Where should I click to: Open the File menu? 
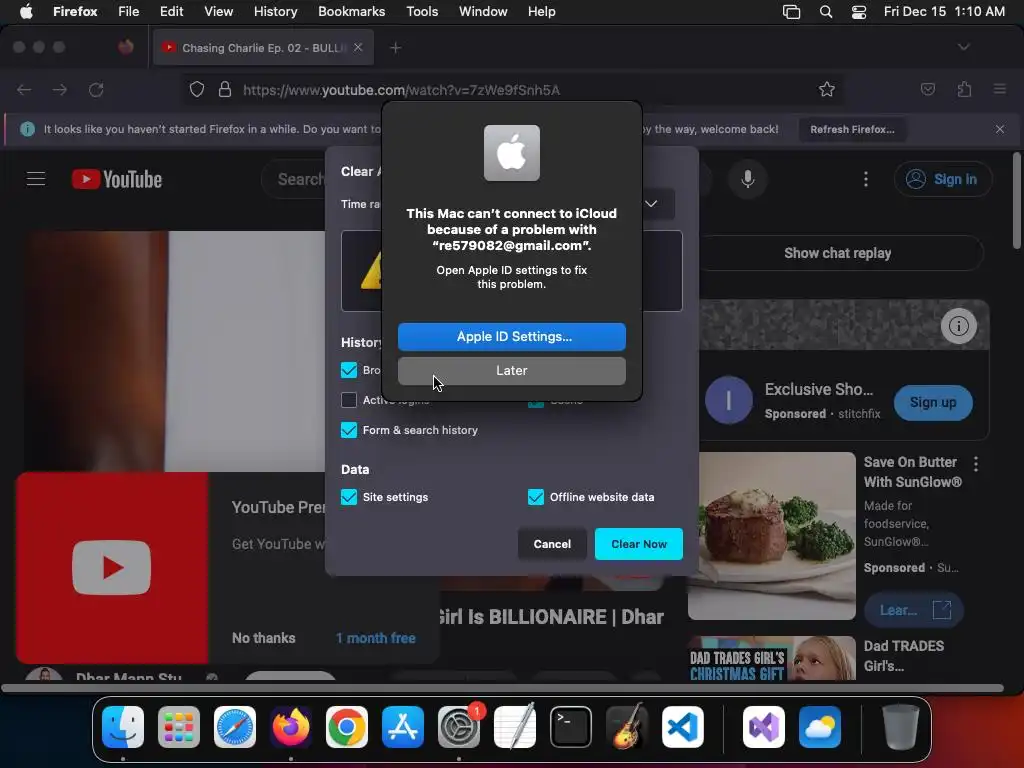pos(129,12)
